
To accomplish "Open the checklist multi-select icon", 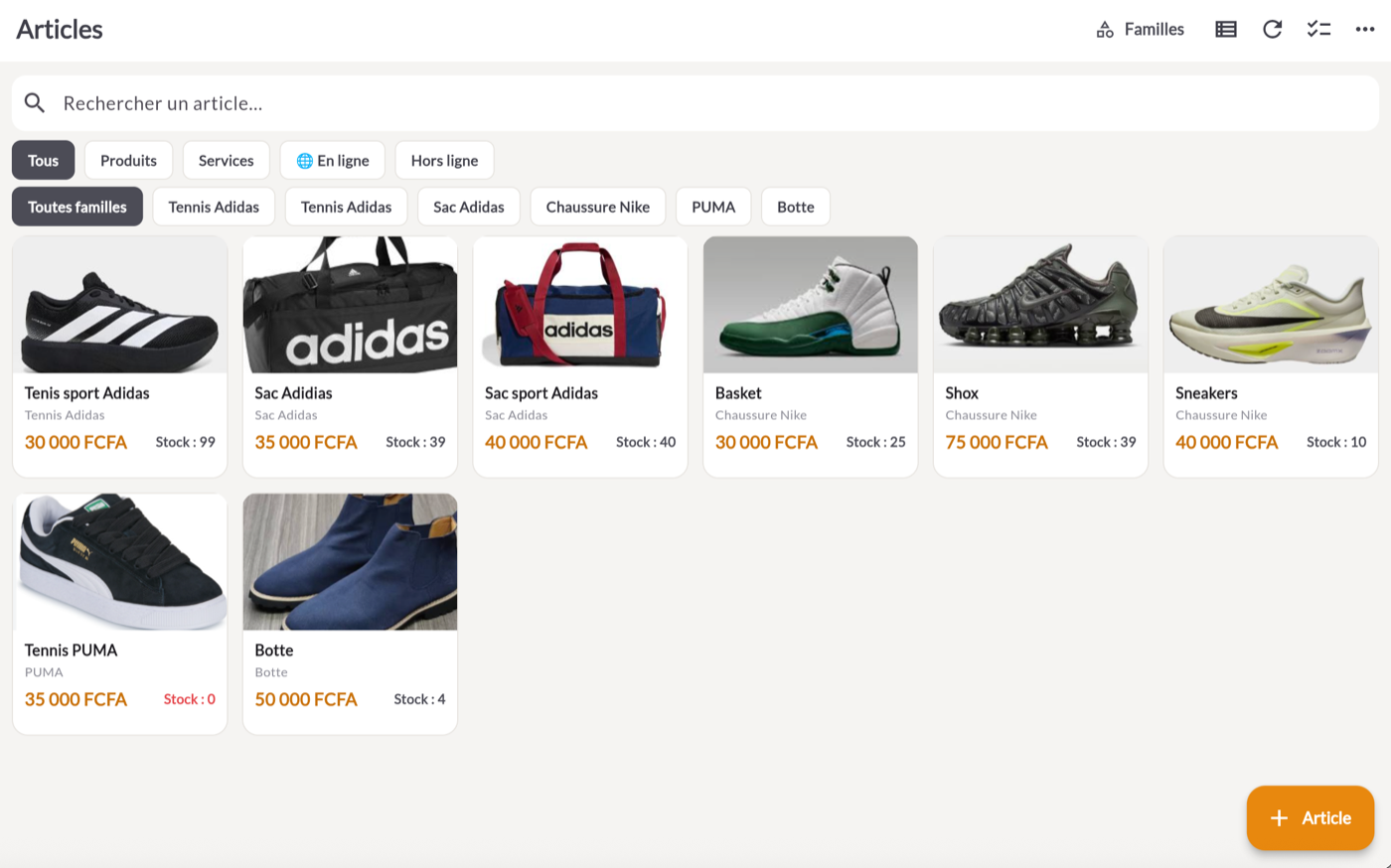I will click(x=1318, y=30).
